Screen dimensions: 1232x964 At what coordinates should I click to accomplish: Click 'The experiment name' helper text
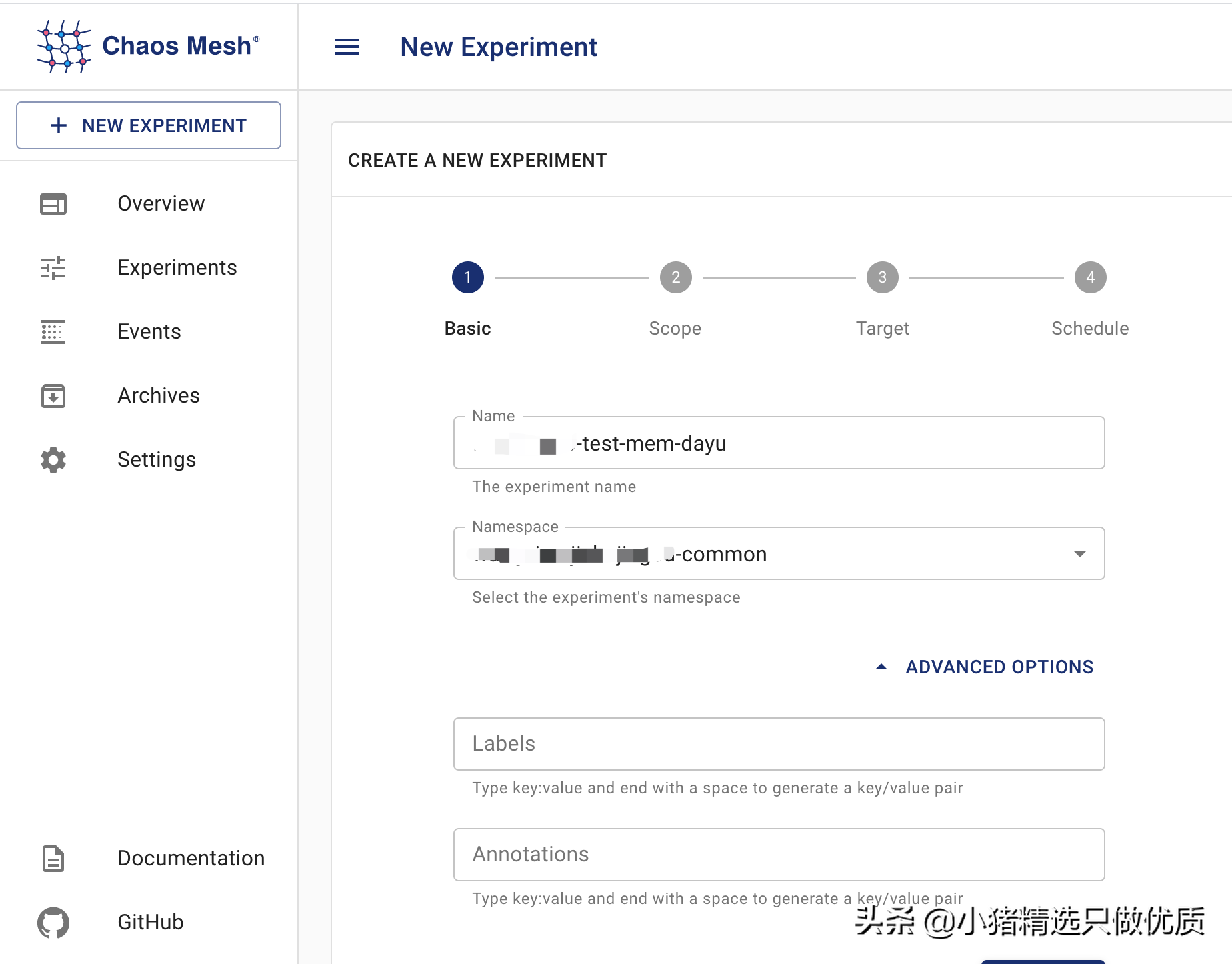(x=554, y=487)
